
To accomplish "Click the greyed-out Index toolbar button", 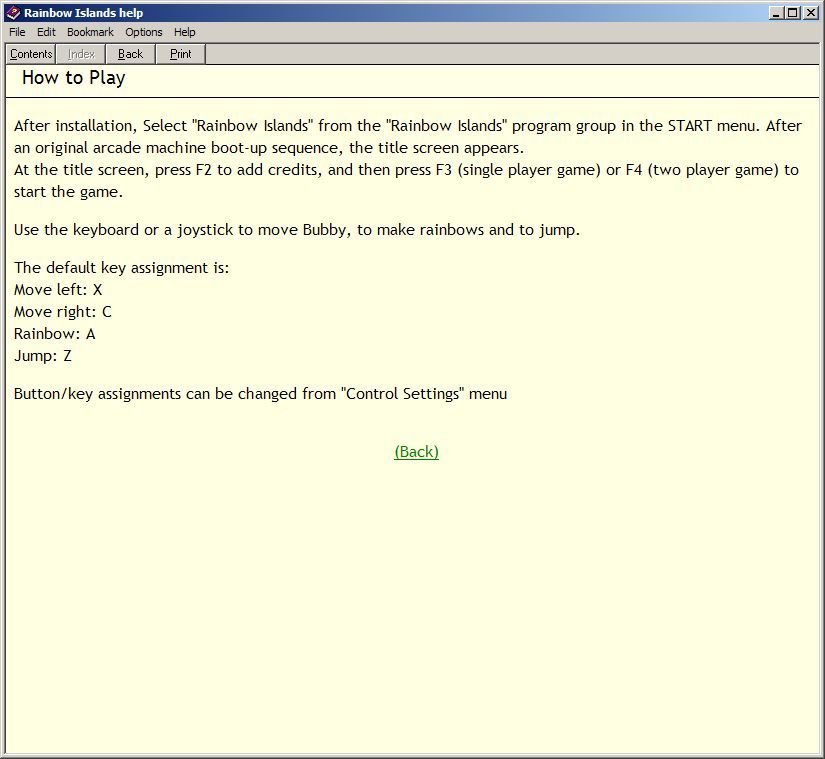I will tap(81, 54).
